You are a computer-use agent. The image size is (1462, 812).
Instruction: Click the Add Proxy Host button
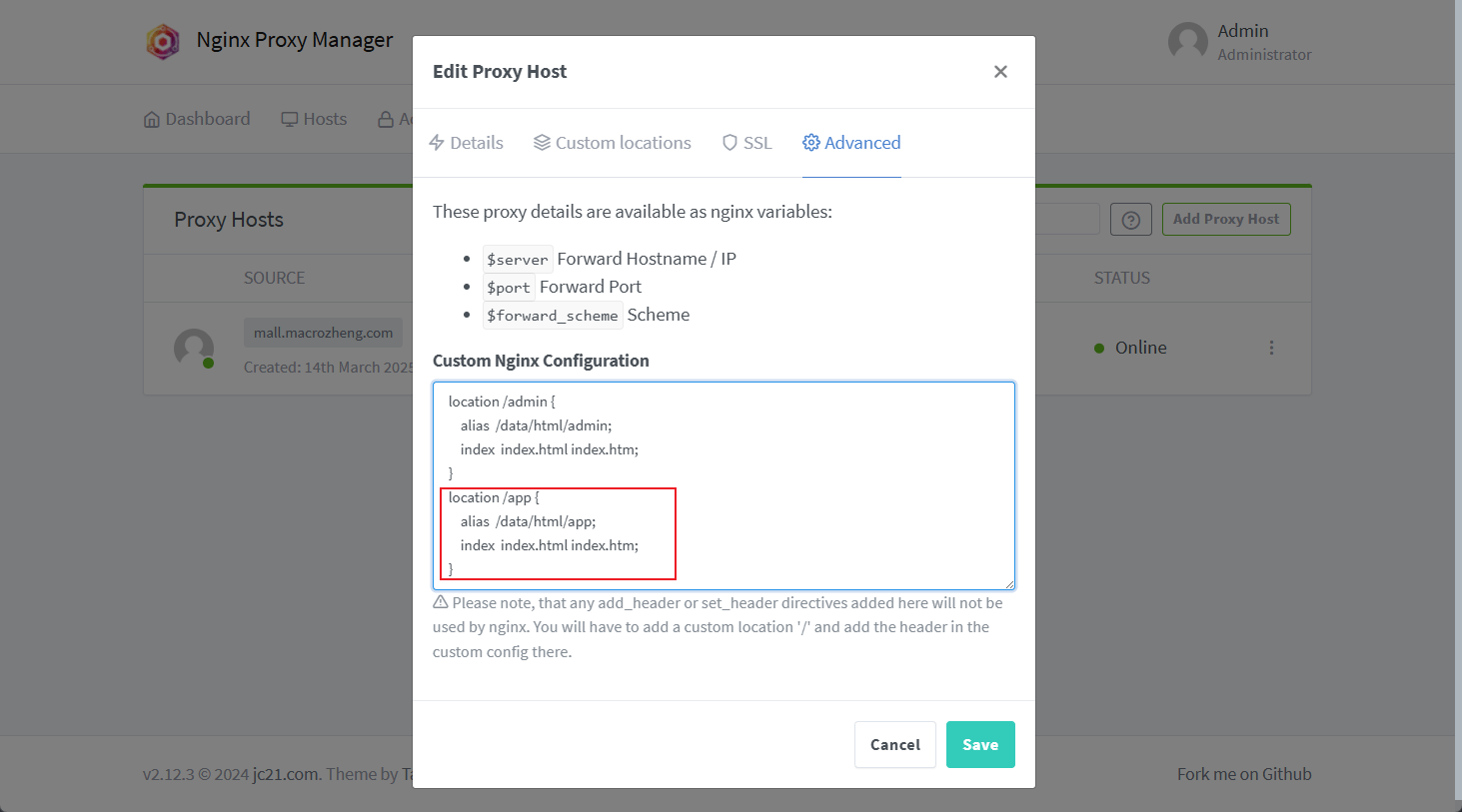coord(1225,220)
